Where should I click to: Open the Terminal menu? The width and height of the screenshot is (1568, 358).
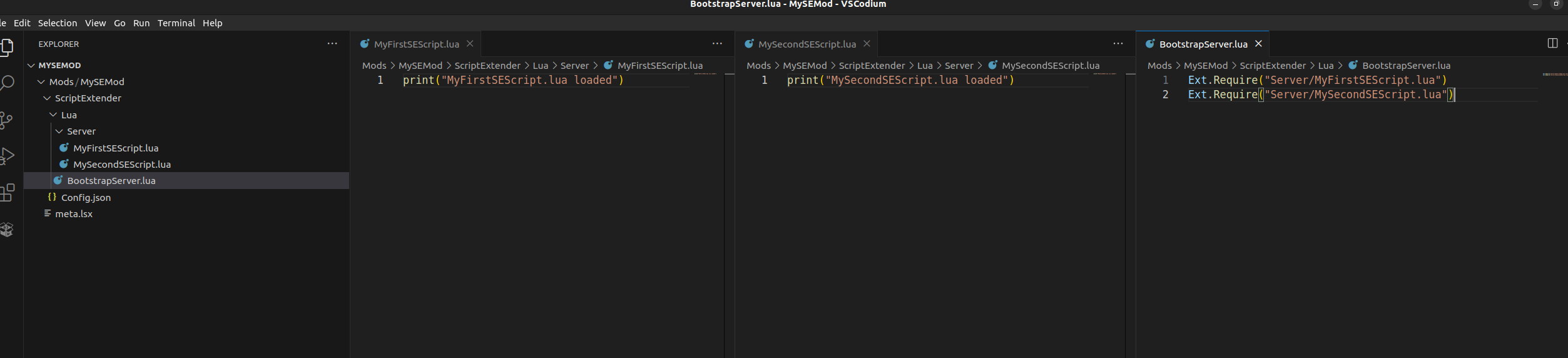pyautogui.click(x=176, y=23)
